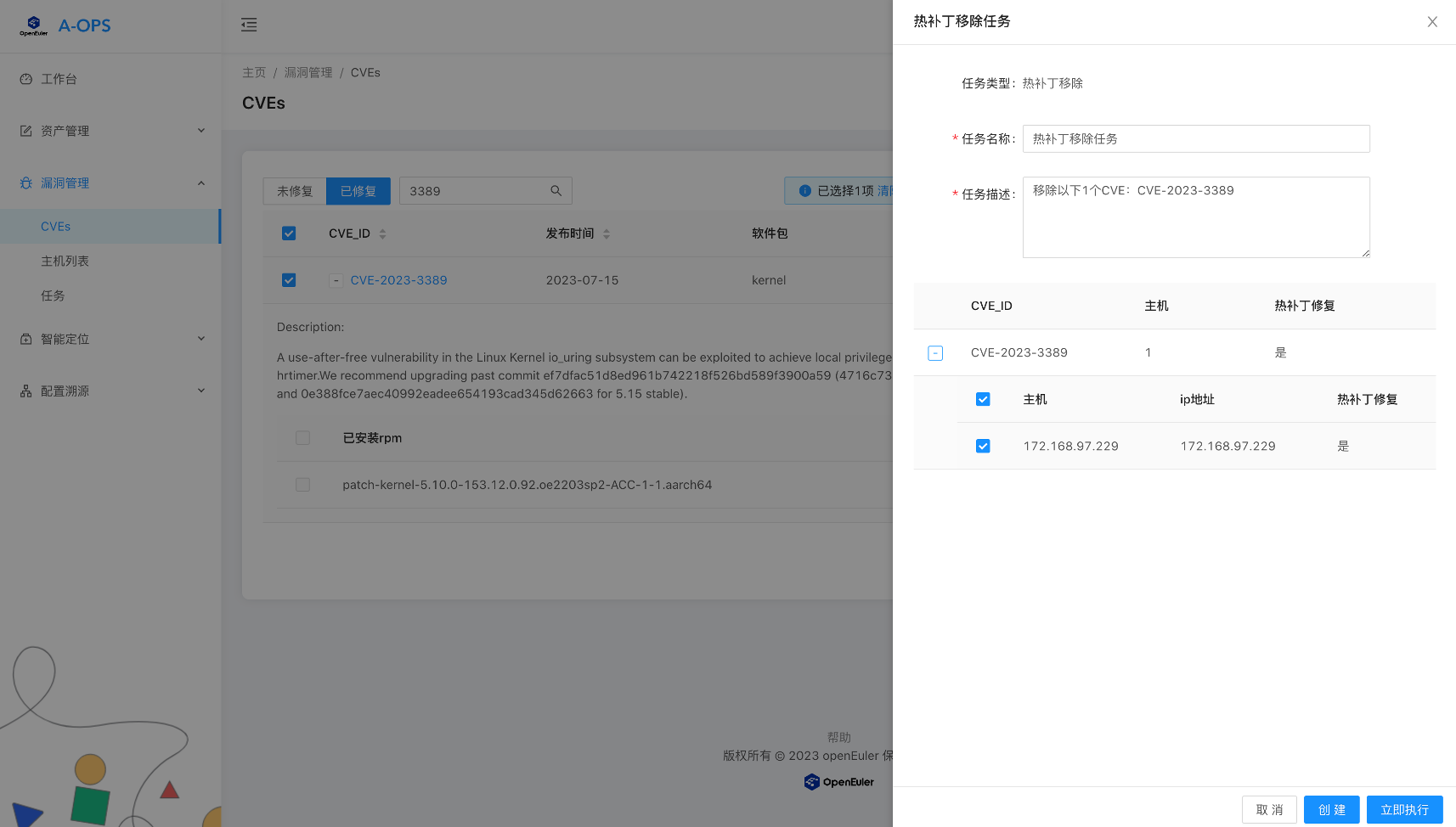Click the openEuler footer logo
Viewport: 1456px width, 827px height.
(839, 781)
